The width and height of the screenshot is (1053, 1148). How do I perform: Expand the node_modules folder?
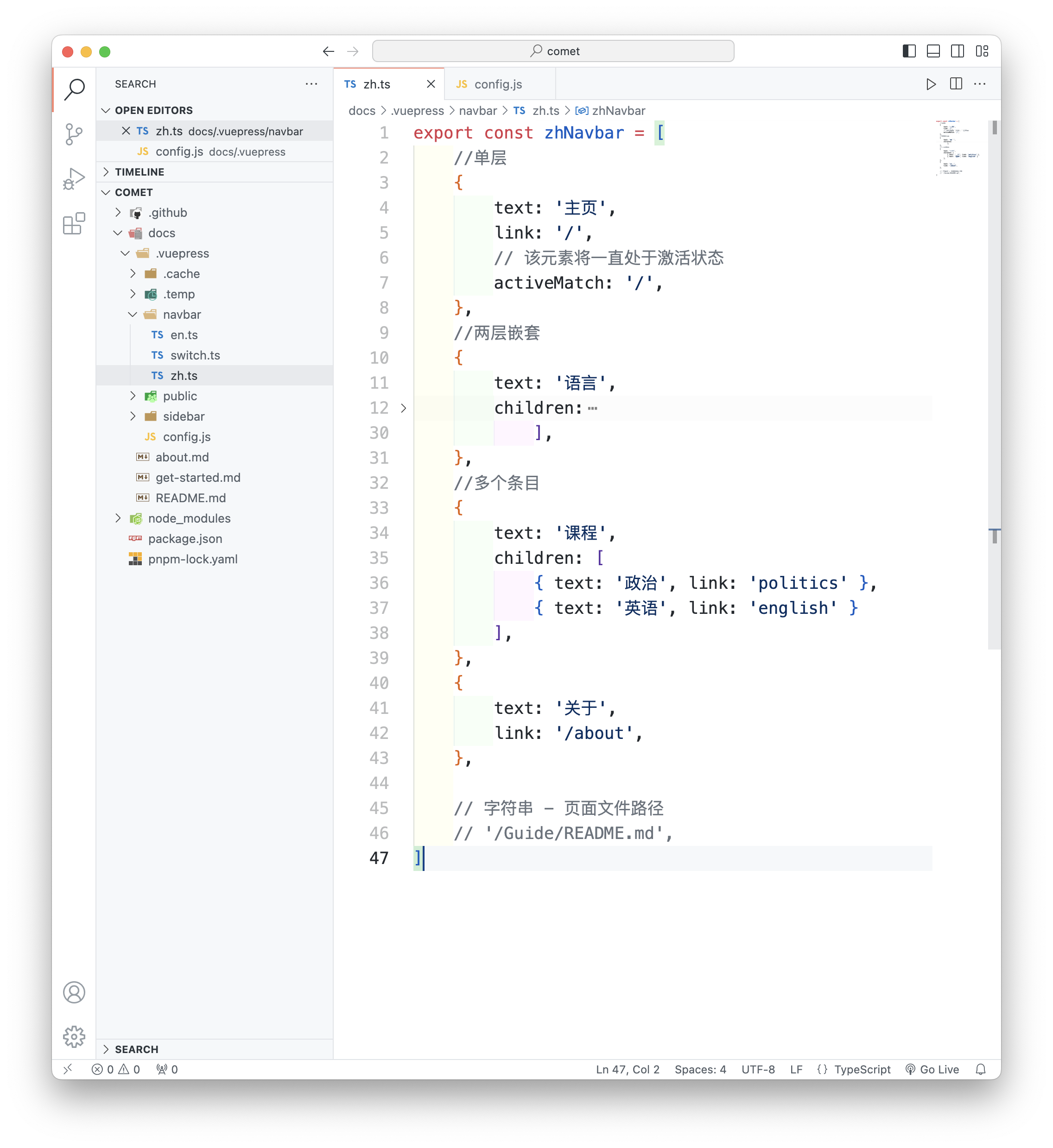(x=189, y=518)
